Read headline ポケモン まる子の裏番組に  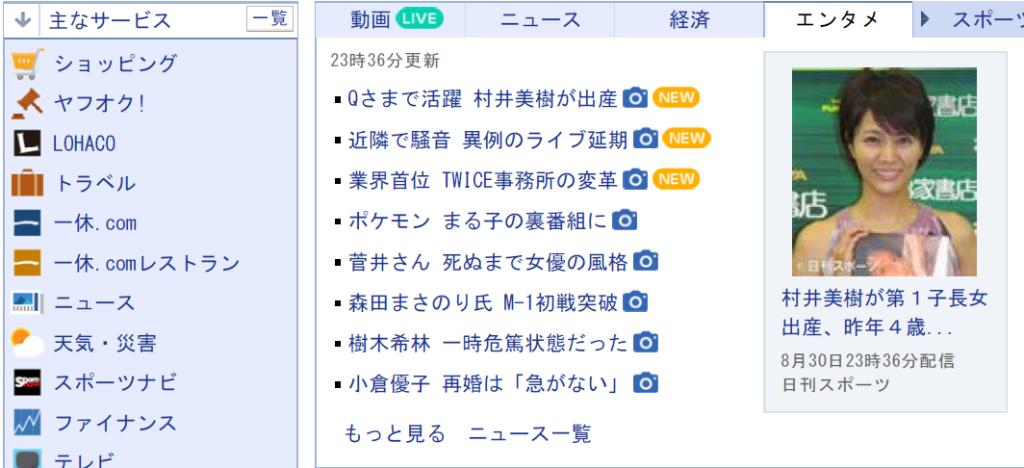pos(477,221)
